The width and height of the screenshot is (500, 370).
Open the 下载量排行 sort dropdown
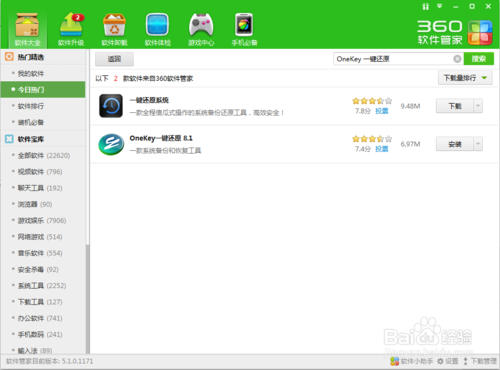465,78
